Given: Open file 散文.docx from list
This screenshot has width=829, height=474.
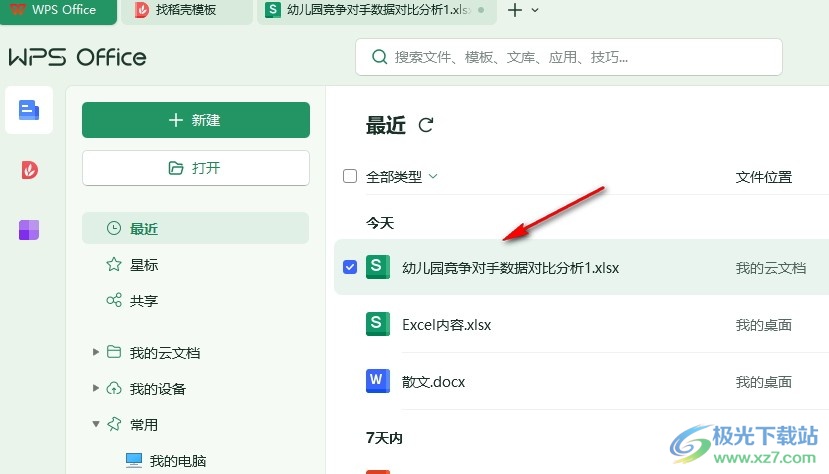Looking at the screenshot, I should 433,382.
